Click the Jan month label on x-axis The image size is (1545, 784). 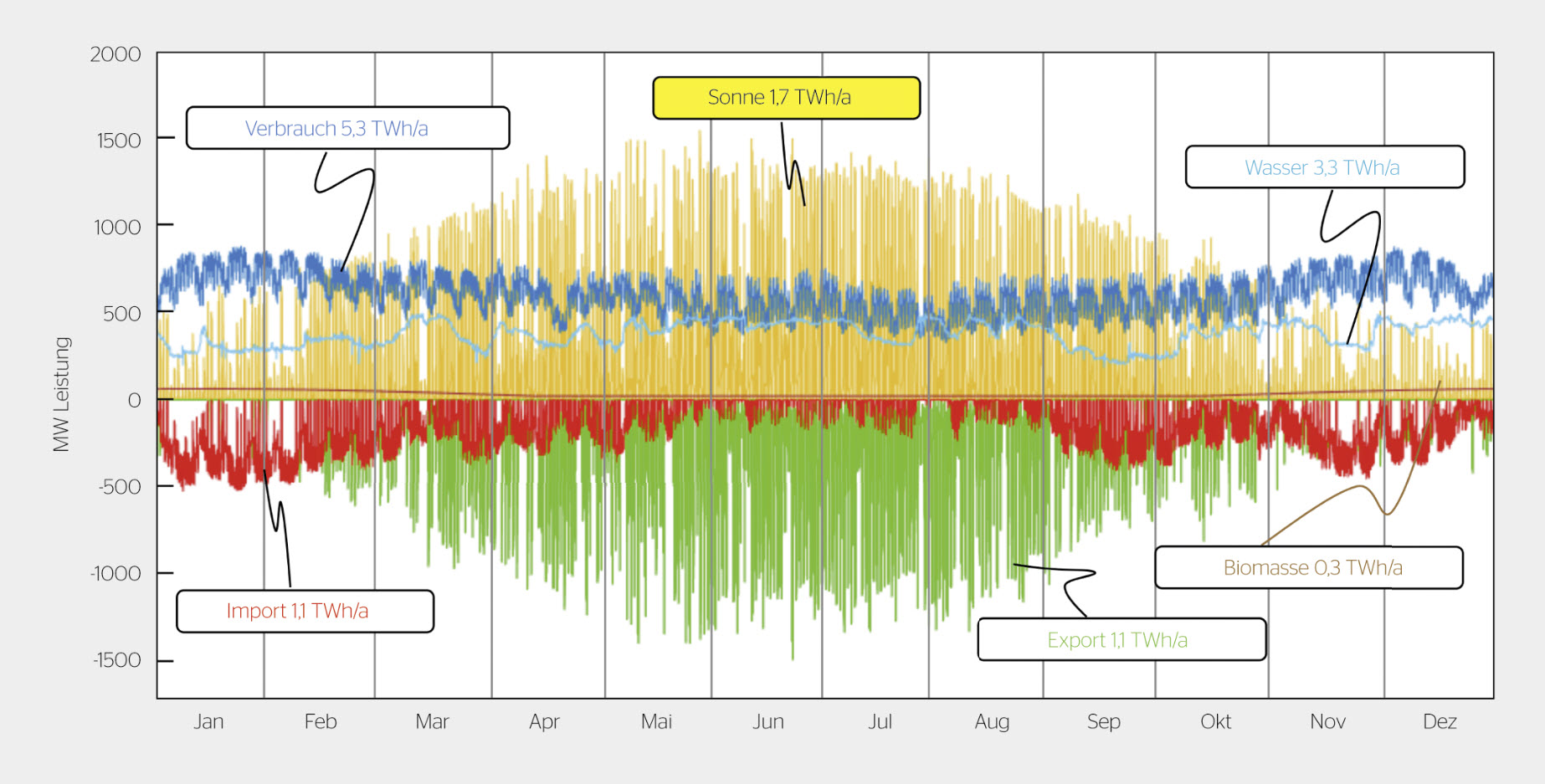[208, 721]
